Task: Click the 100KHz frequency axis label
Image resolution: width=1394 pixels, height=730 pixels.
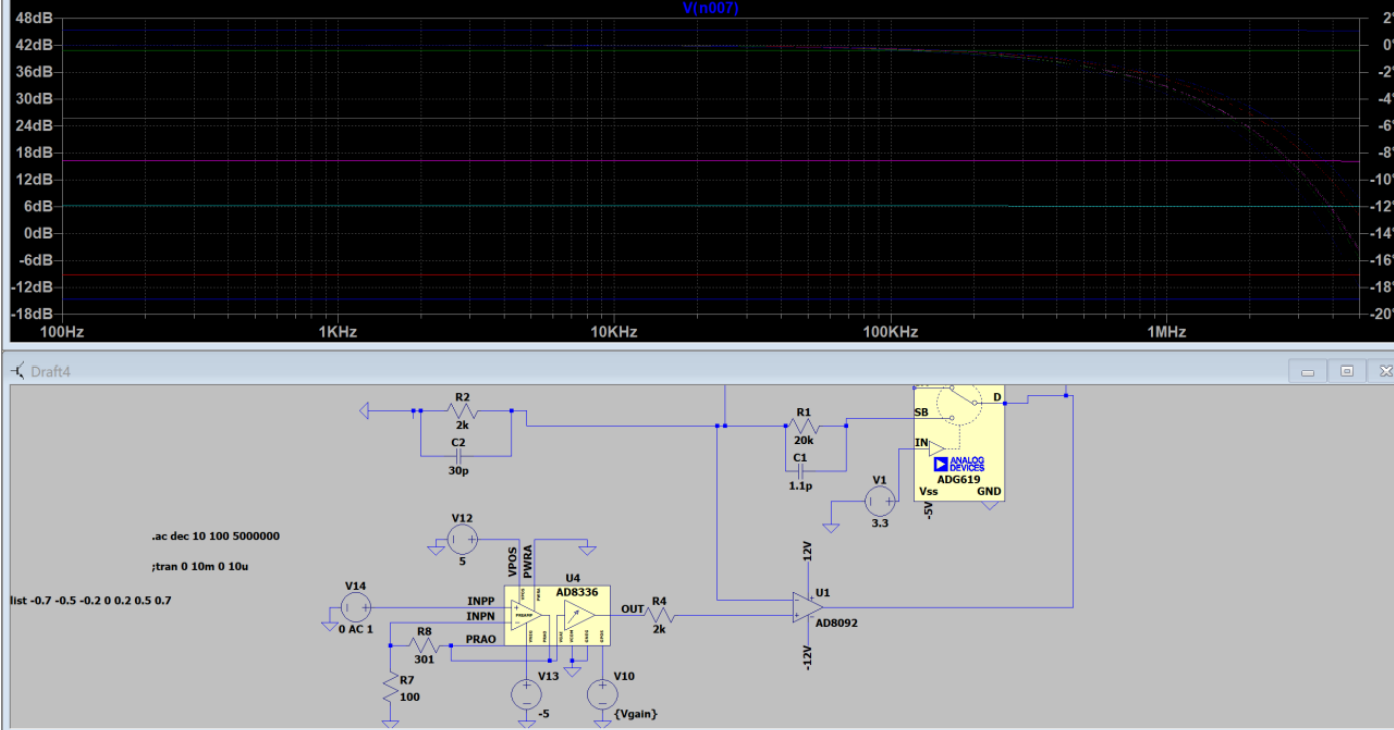Action: (889, 332)
